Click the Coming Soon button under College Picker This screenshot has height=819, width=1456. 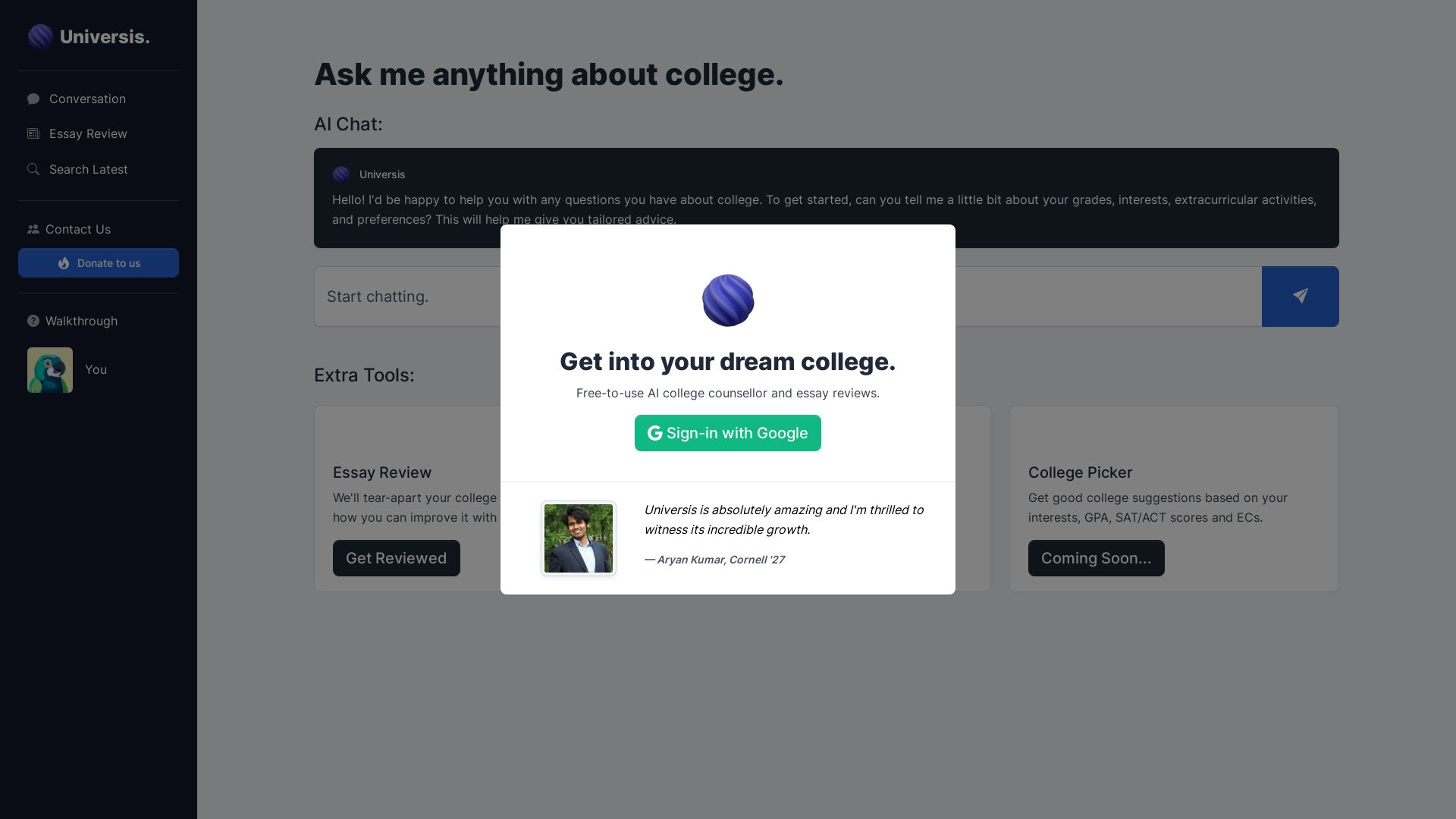coord(1096,557)
